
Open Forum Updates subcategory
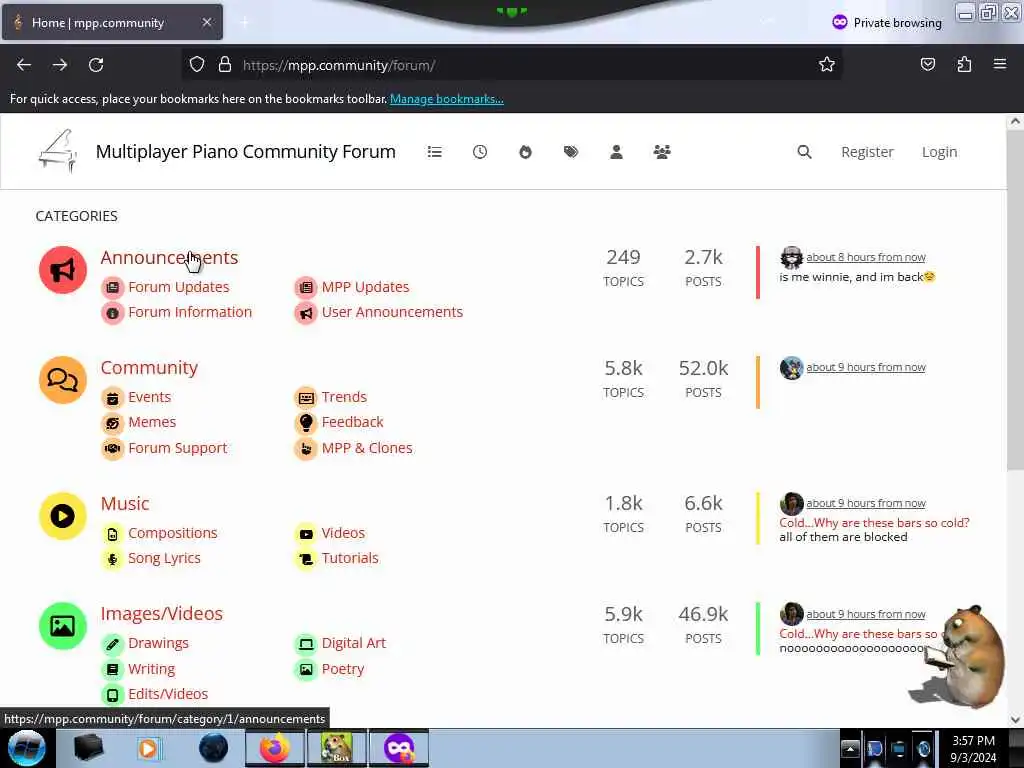click(178, 287)
